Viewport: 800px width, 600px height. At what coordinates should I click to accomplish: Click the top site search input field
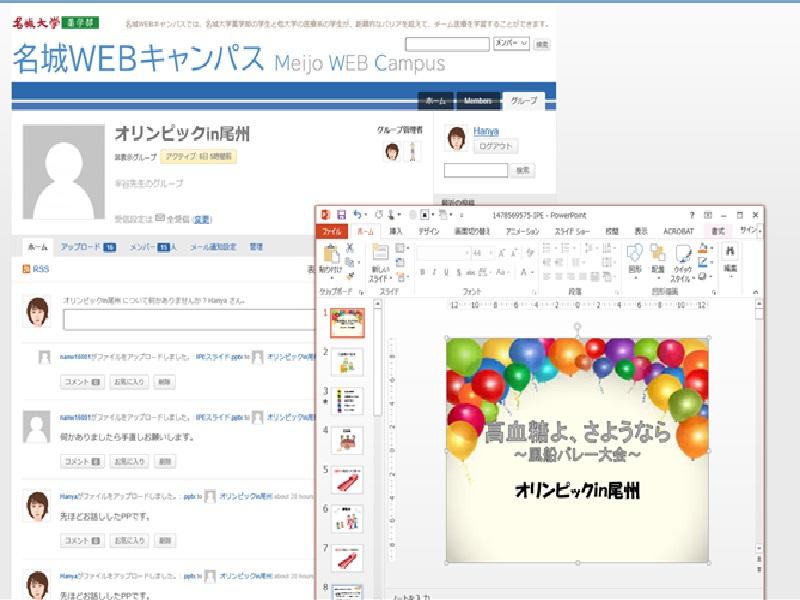(x=447, y=44)
